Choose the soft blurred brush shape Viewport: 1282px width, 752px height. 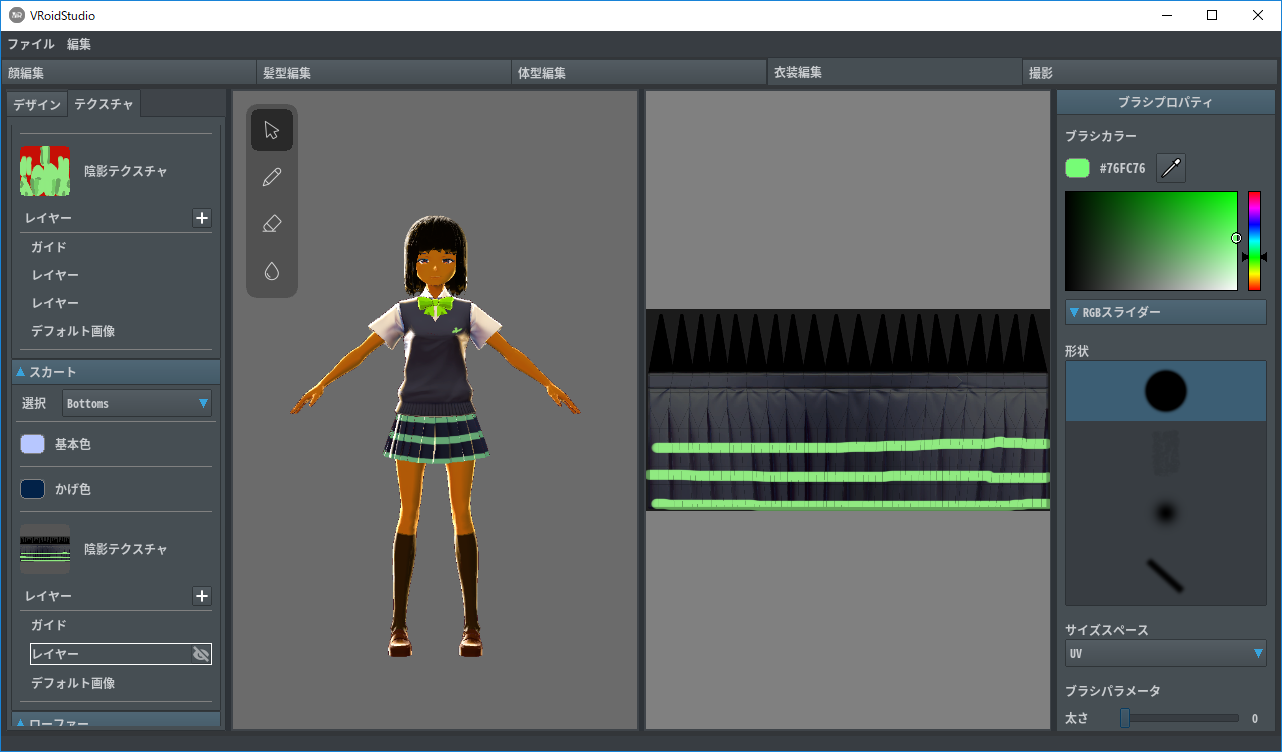pyautogui.click(x=1166, y=513)
